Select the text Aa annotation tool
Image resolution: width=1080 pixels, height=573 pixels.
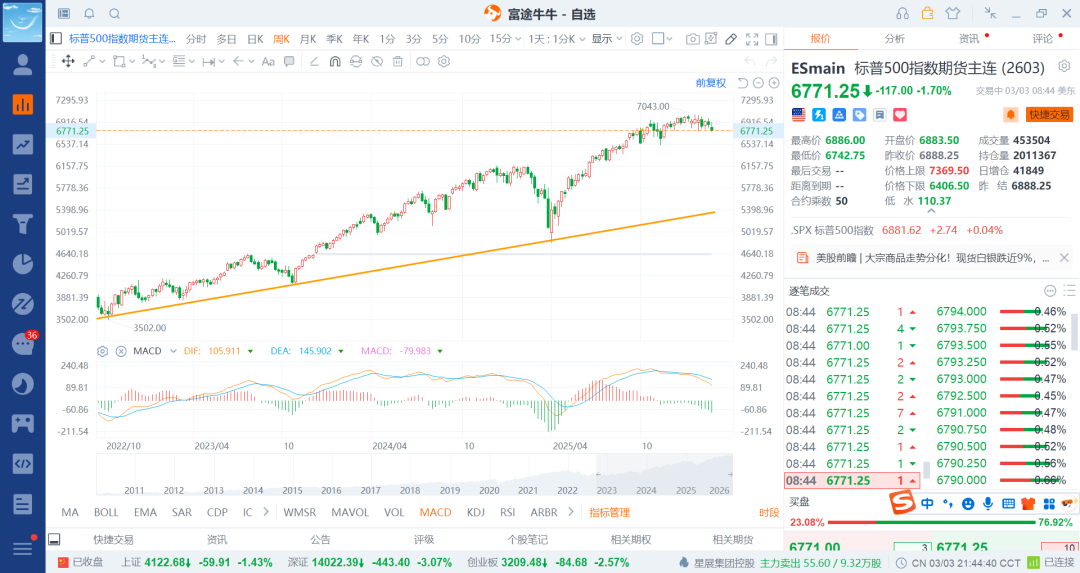tap(268, 61)
